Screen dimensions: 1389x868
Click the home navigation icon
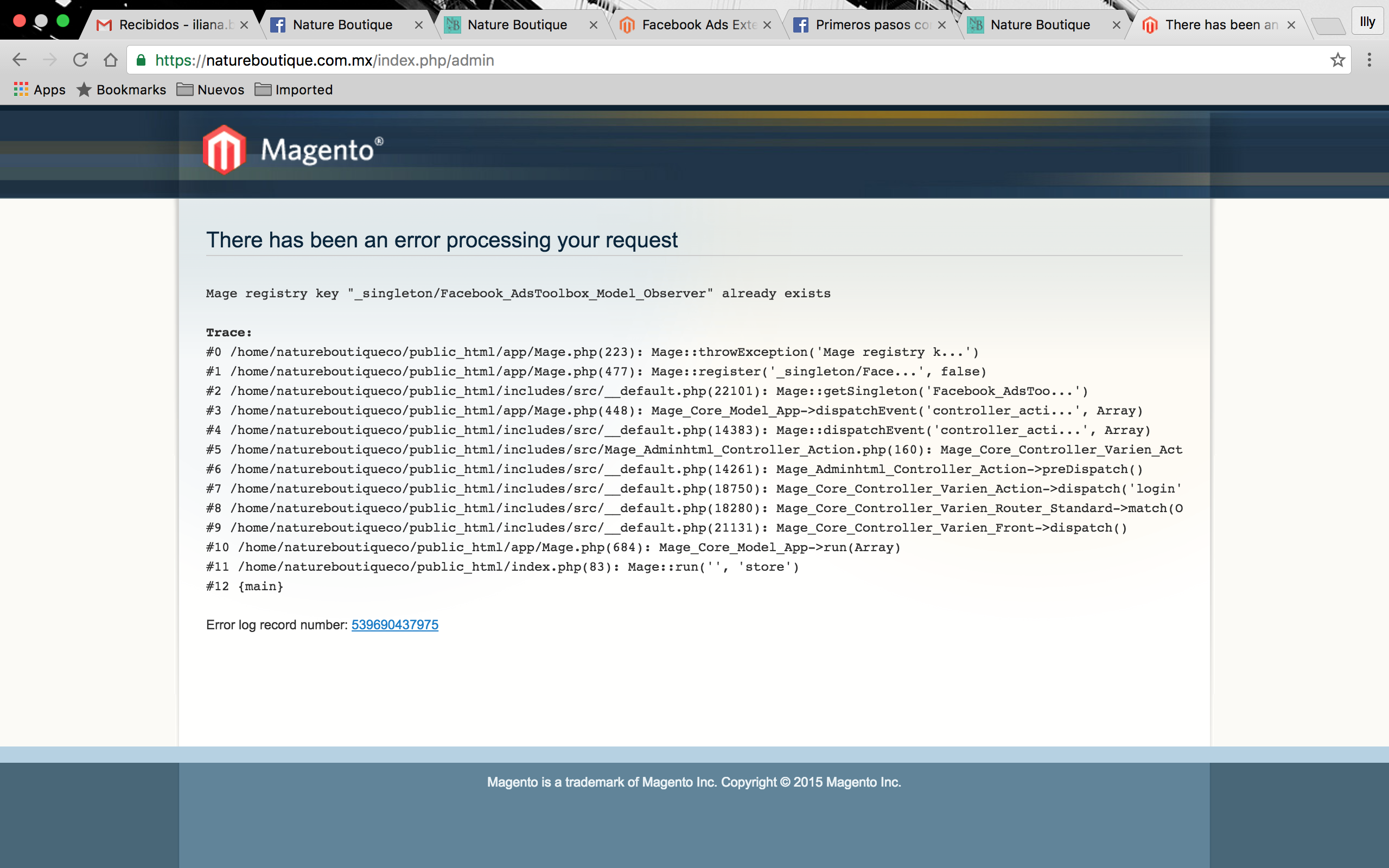click(x=111, y=60)
